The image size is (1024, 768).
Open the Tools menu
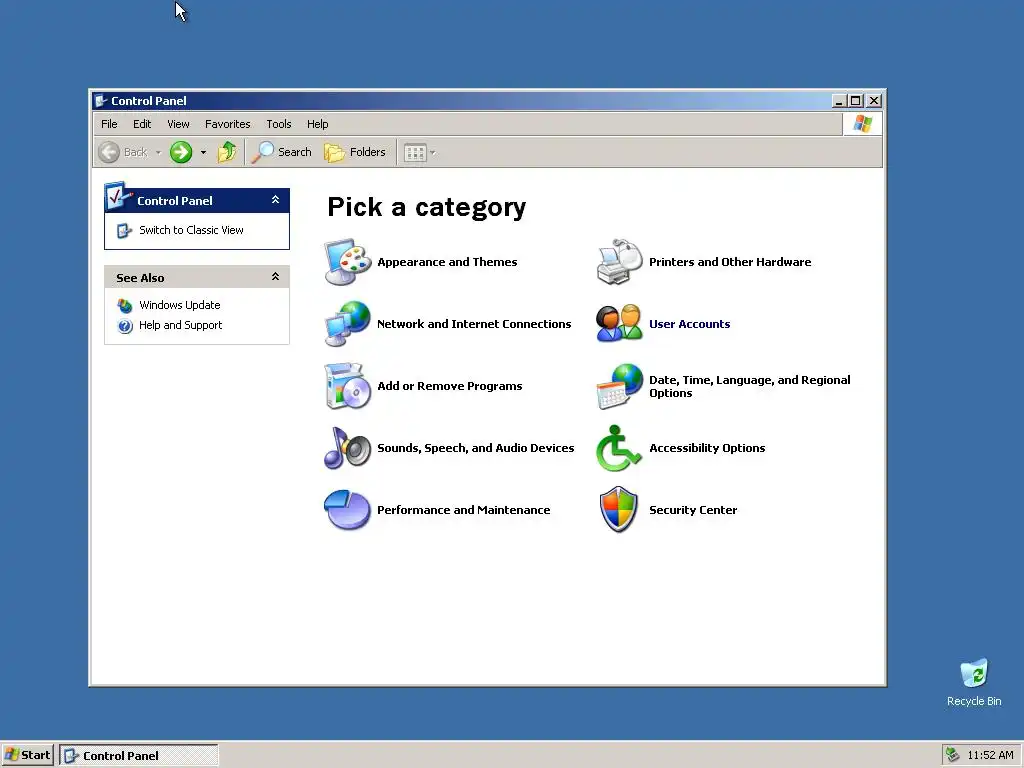[279, 124]
